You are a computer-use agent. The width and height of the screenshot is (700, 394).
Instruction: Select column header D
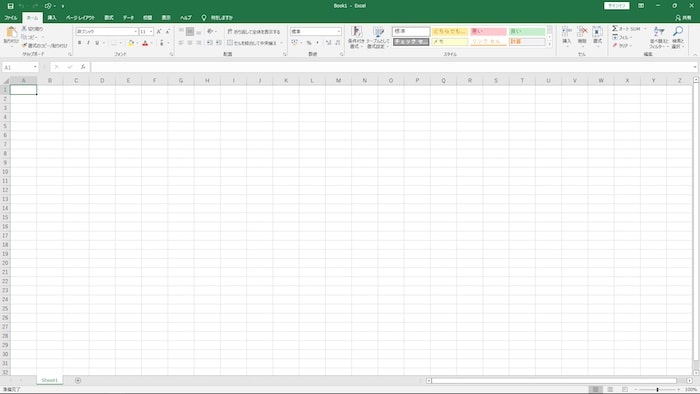(x=102, y=81)
